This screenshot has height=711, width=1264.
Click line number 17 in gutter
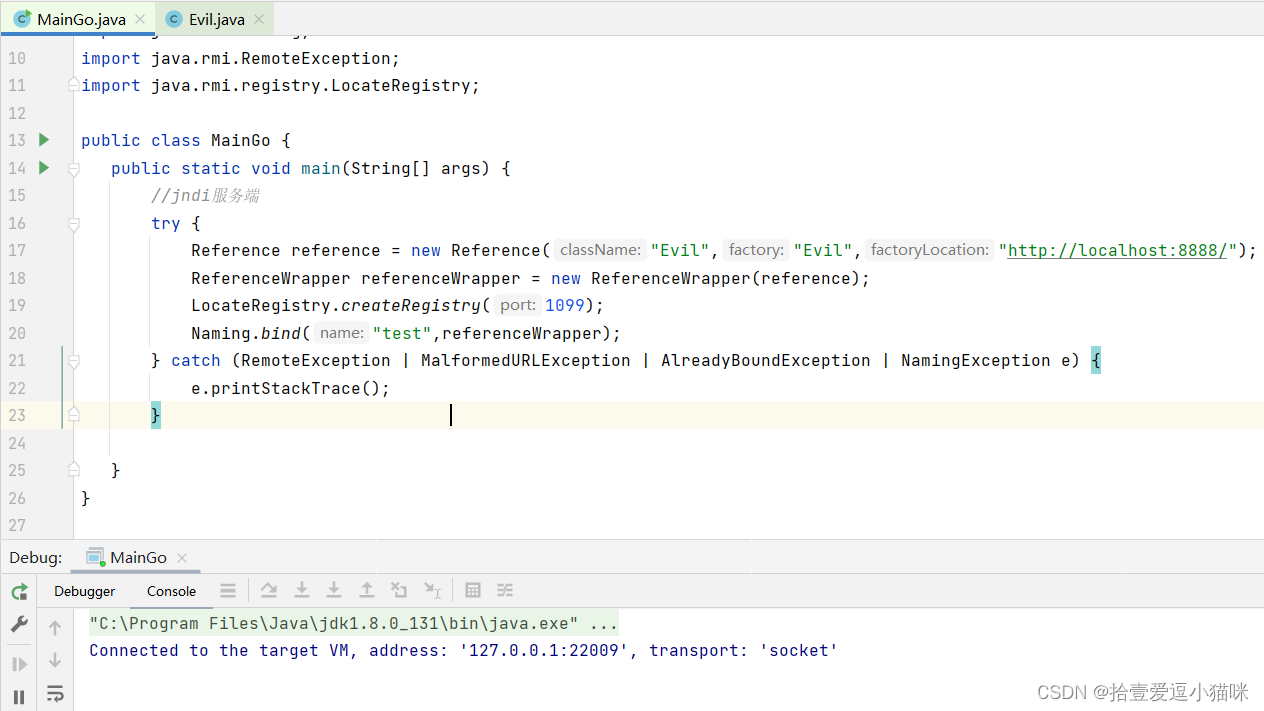pos(17,251)
